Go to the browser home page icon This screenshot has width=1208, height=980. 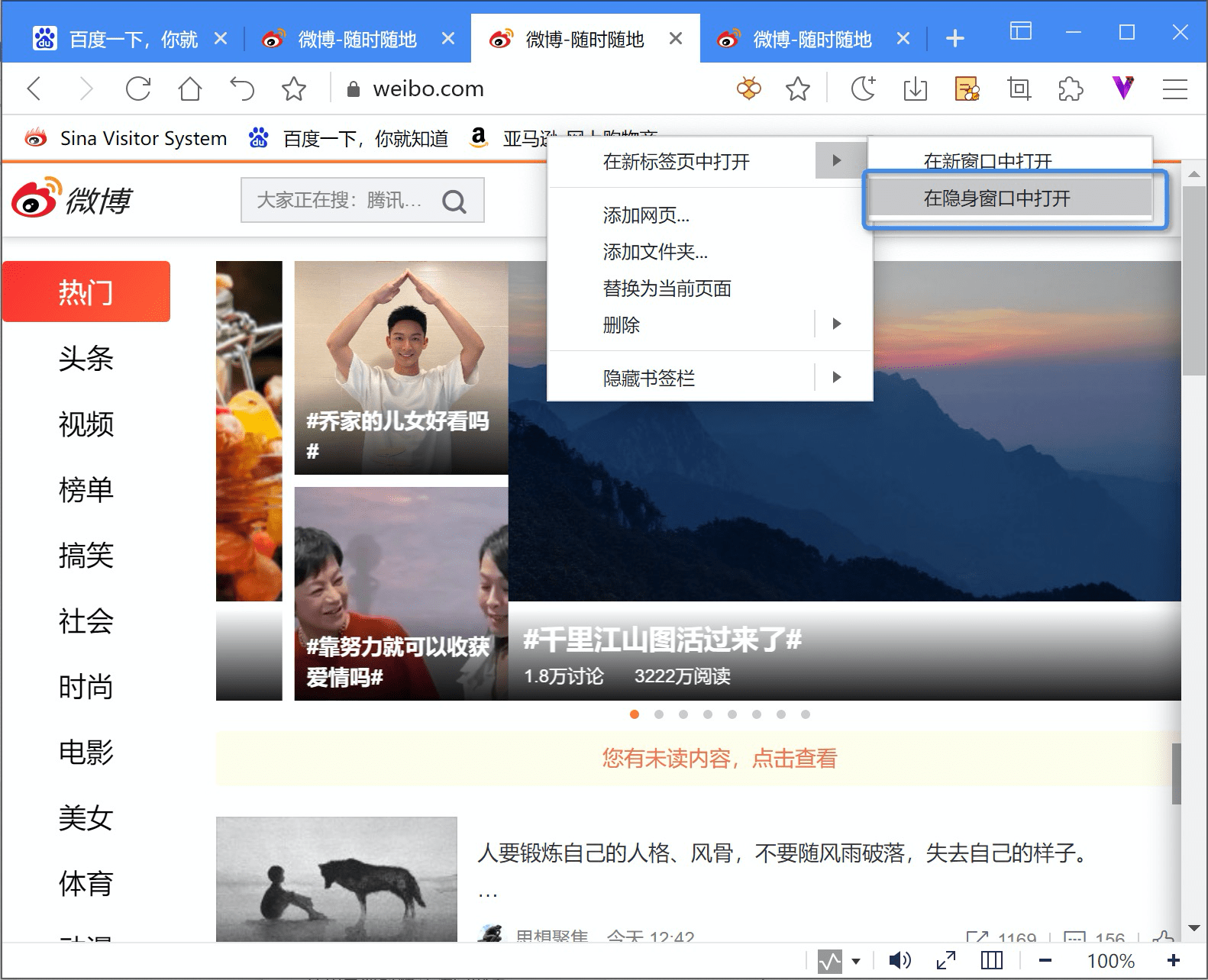[x=190, y=89]
